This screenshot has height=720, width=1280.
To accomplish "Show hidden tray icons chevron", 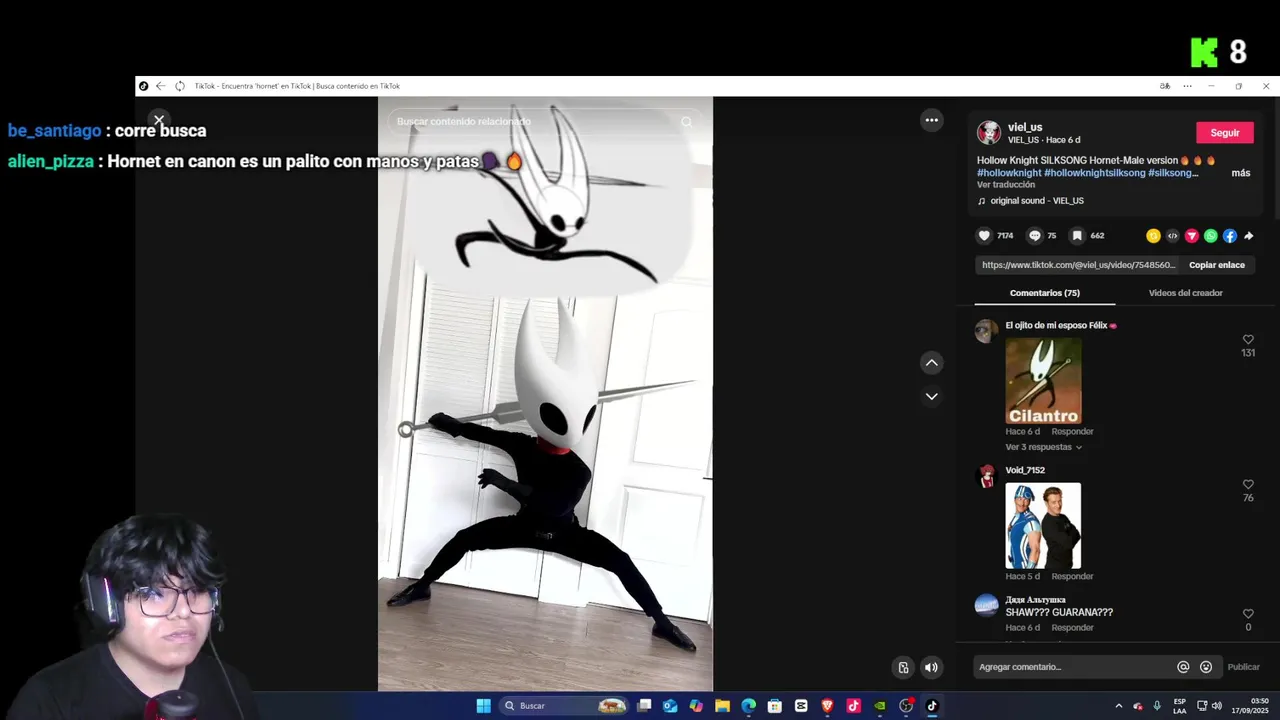I will tap(1118, 706).
